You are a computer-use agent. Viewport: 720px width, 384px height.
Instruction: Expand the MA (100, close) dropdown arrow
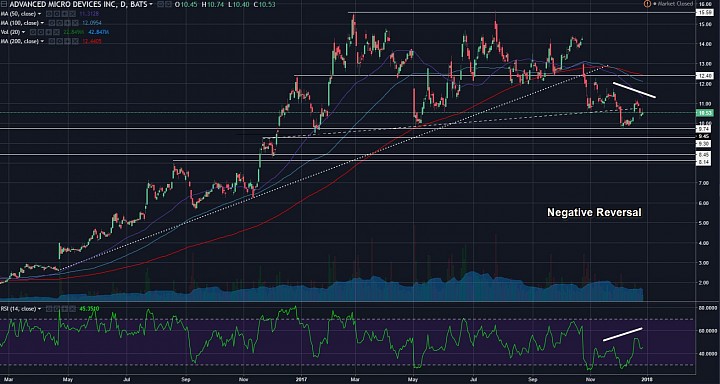pos(42,23)
